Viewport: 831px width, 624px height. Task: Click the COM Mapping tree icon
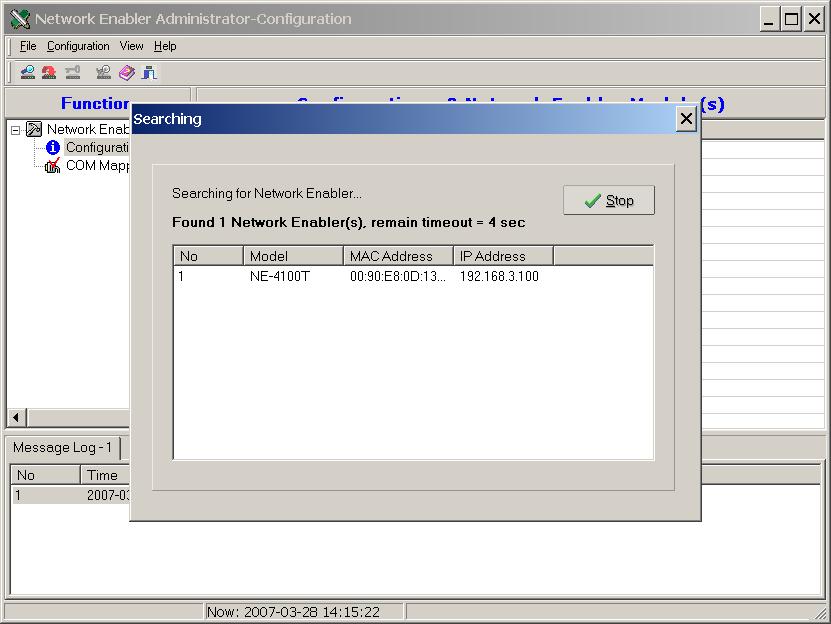pos(52,166)
